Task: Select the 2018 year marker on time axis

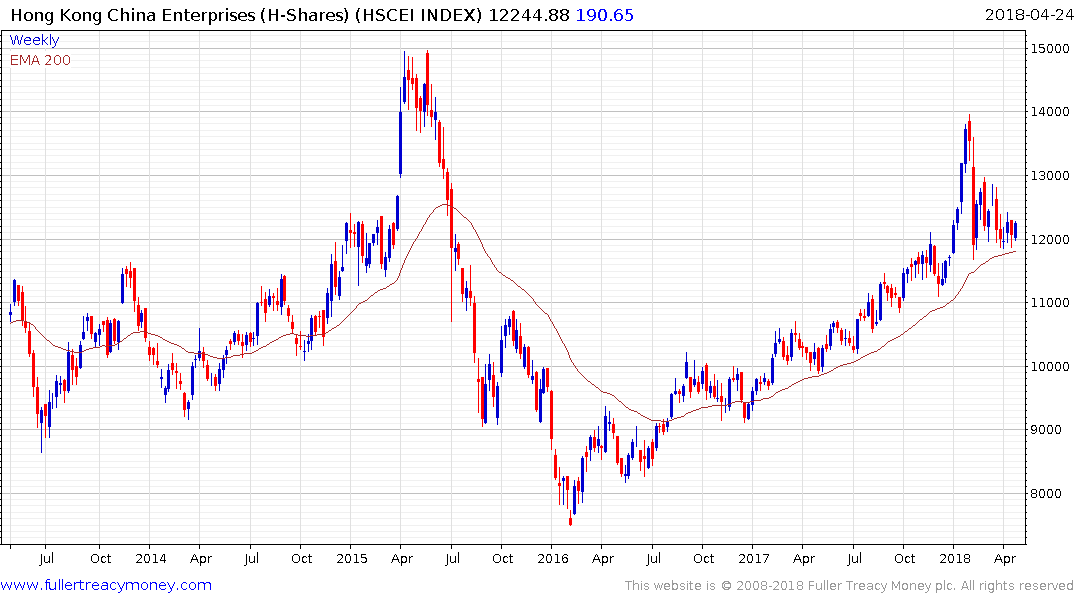Action: point(955,559)
